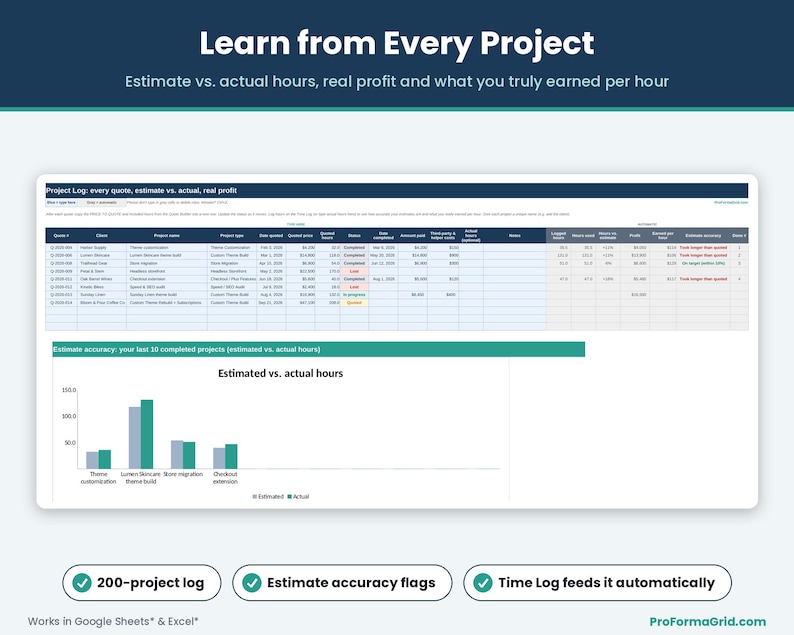794x635 pixels.
Task: Select the Notes column header
Action: (514, 235)
